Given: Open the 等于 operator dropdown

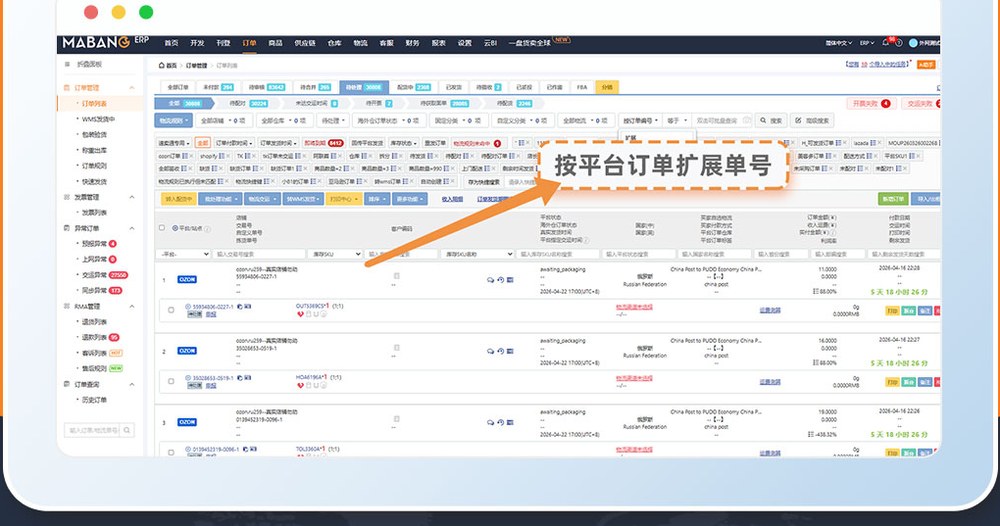Looking at the screenshot, I should pyautogui.click(x=677, y=121).
